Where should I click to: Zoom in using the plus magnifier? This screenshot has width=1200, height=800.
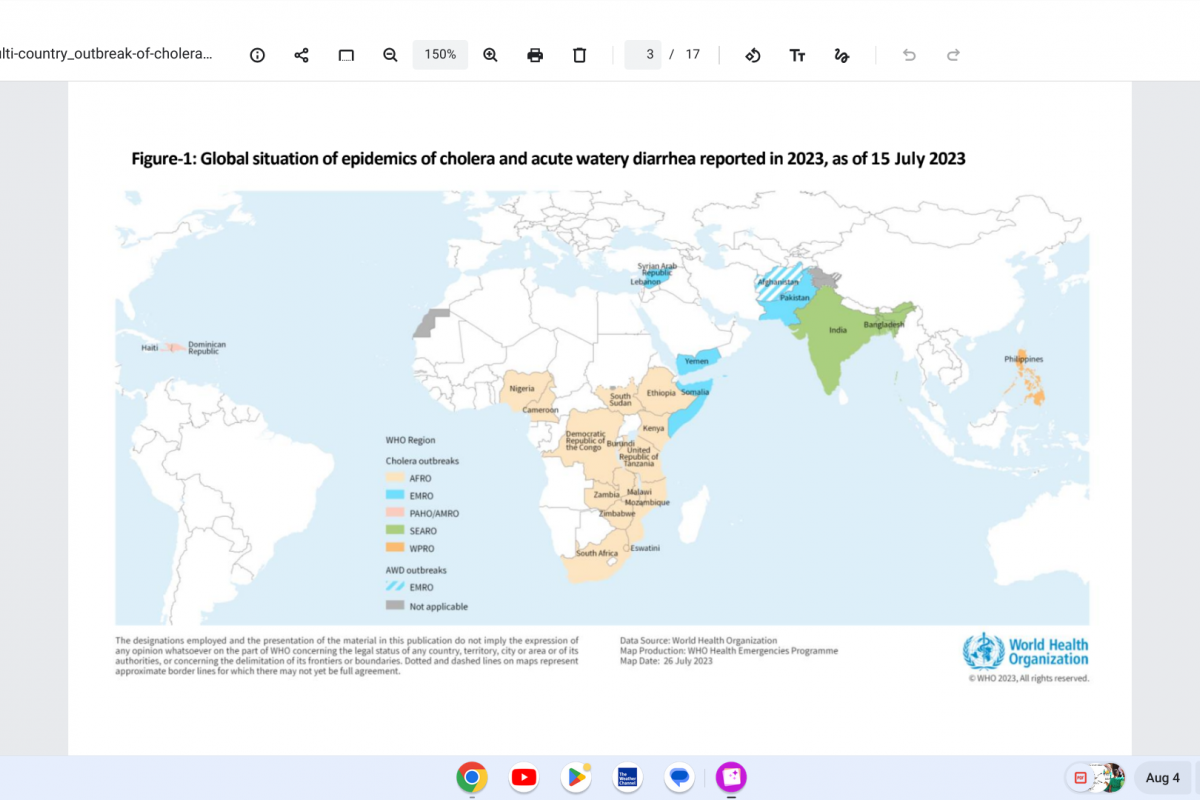(490, 55)
